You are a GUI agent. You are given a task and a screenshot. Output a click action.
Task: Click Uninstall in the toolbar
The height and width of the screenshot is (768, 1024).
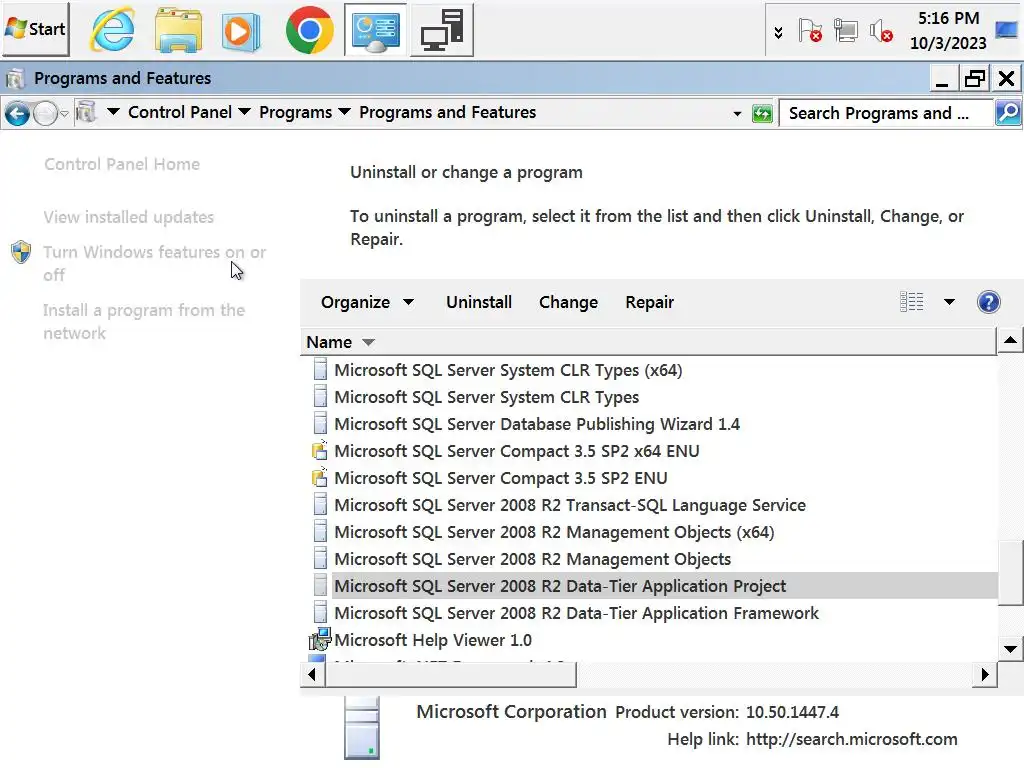pos(479,302)
